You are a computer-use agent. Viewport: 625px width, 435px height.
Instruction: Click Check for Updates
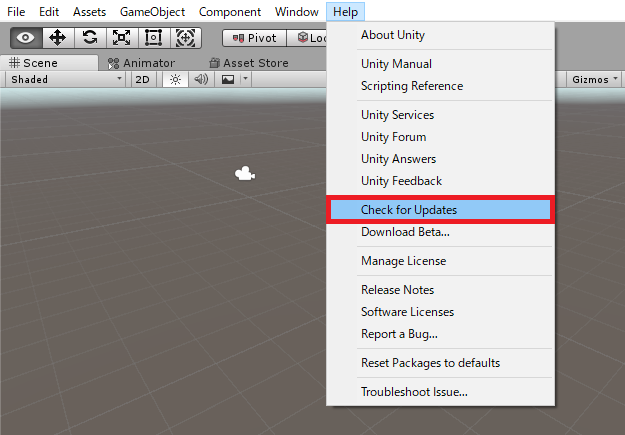click(x=440, y=210)
